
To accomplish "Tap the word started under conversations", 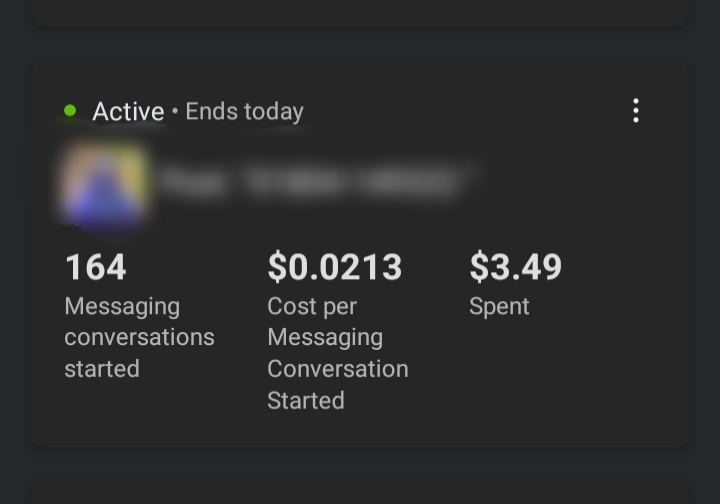I will coord(101,369).
